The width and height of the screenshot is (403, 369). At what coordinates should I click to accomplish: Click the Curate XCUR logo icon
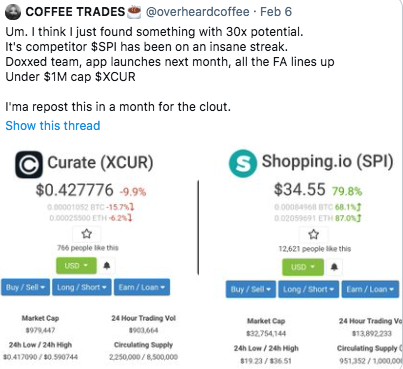click(x=29, y=164)
